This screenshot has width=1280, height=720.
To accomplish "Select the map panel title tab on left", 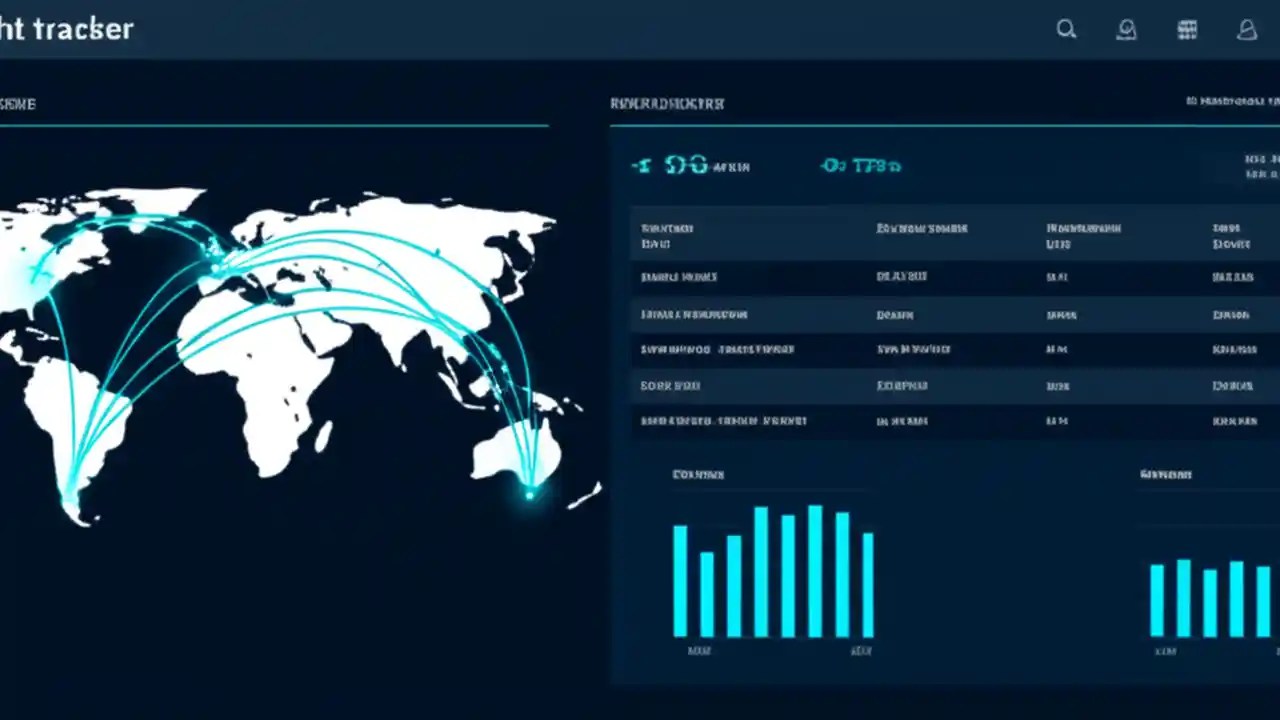I will point(18,104).
